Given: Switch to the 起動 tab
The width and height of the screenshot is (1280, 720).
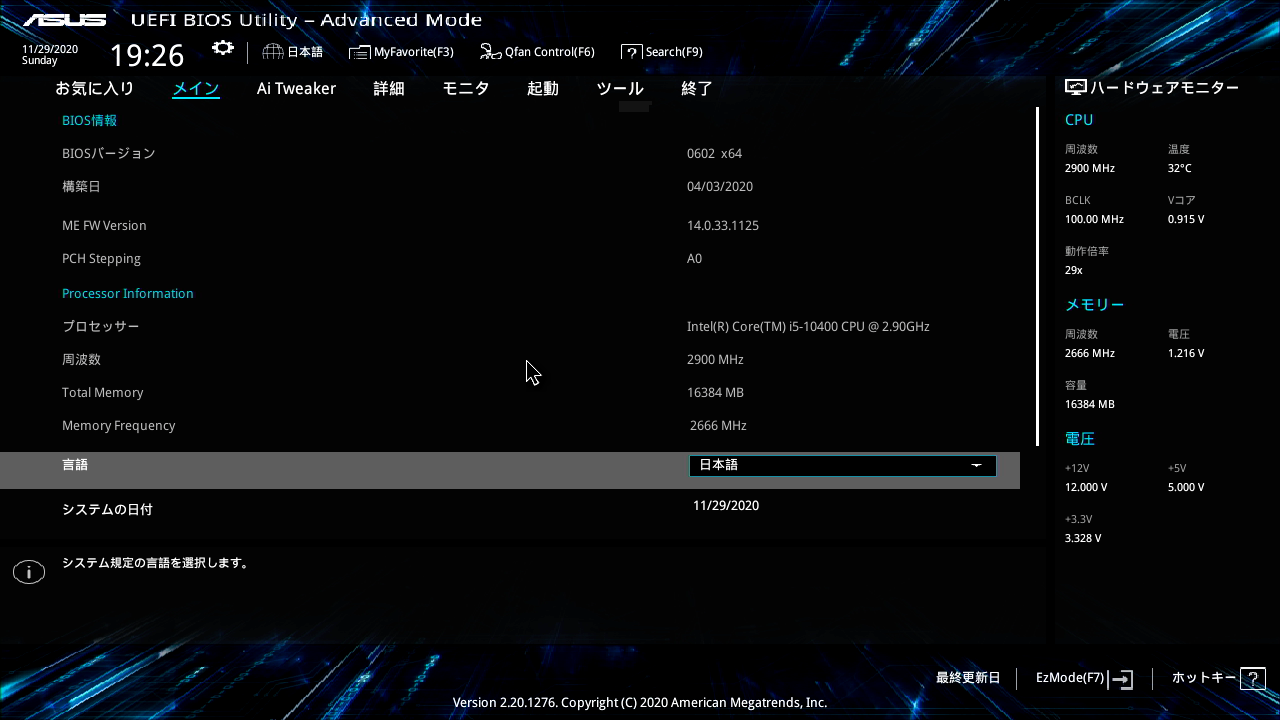Looking at the screenshot, I should coord(543,88).
